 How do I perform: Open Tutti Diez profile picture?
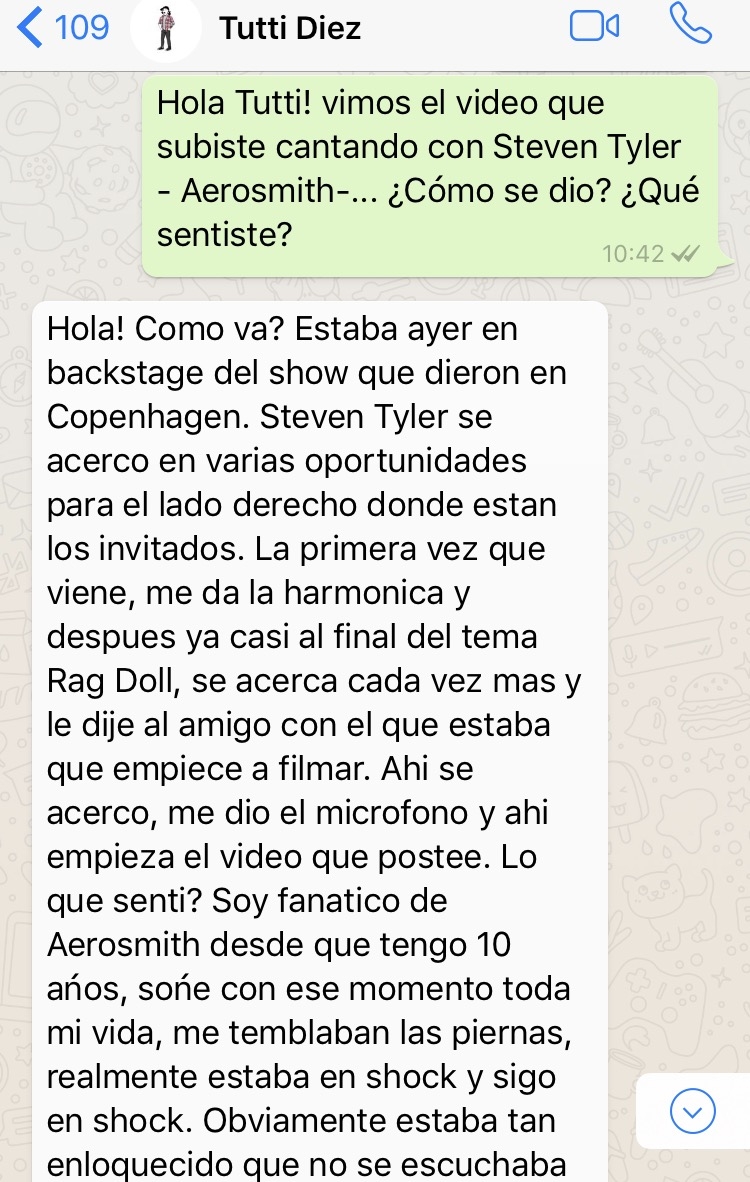(166, 28)
